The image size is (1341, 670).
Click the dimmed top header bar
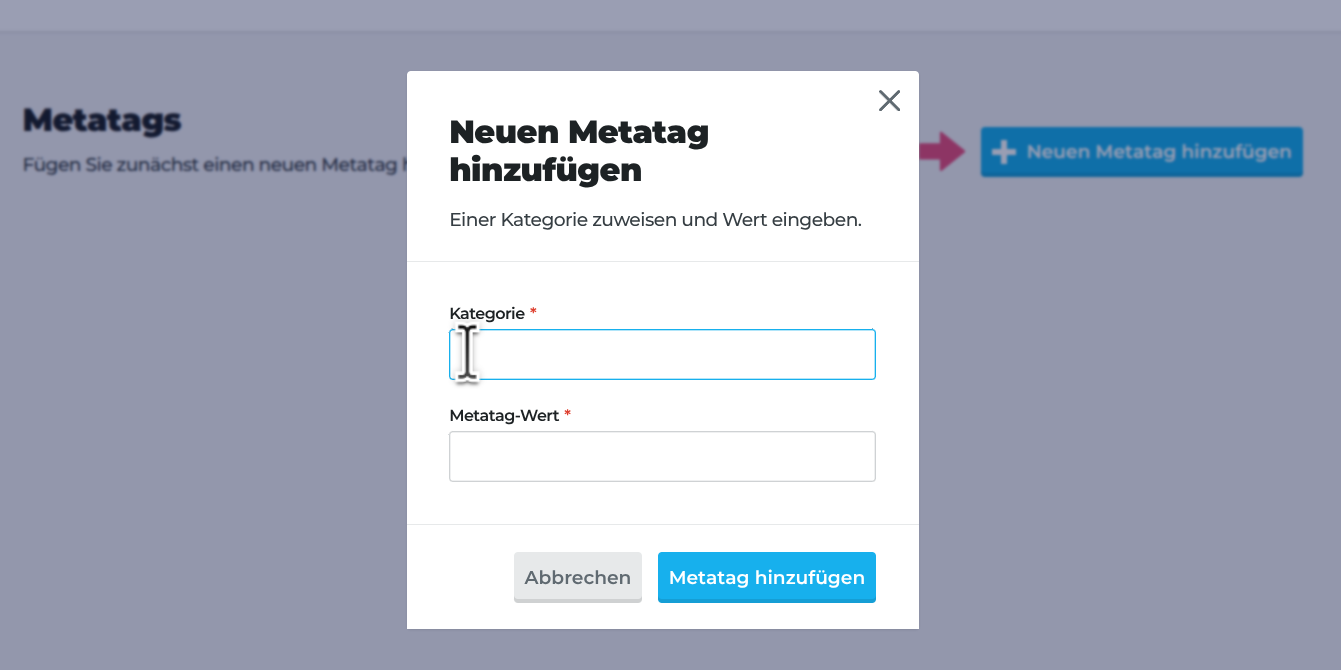(670, 15)
